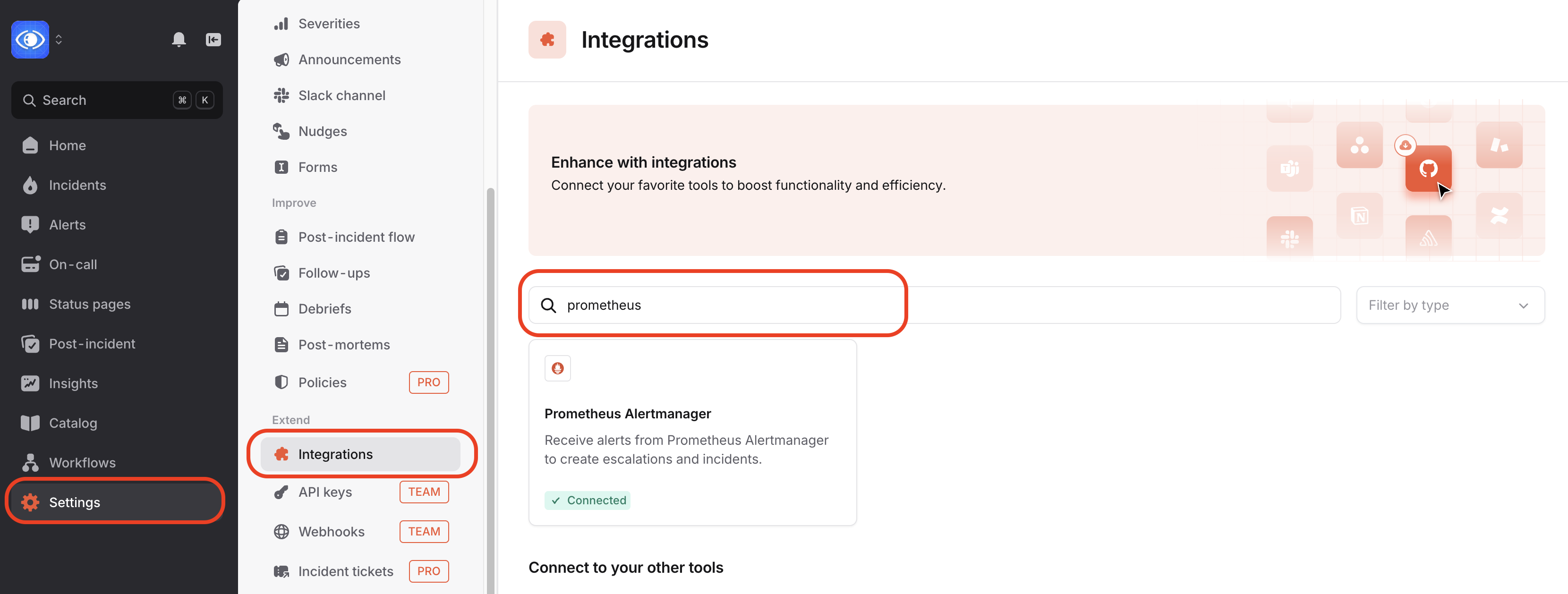Click the Enhance with integrations heading
This screenshot has height=594, width=1568.
643,162
